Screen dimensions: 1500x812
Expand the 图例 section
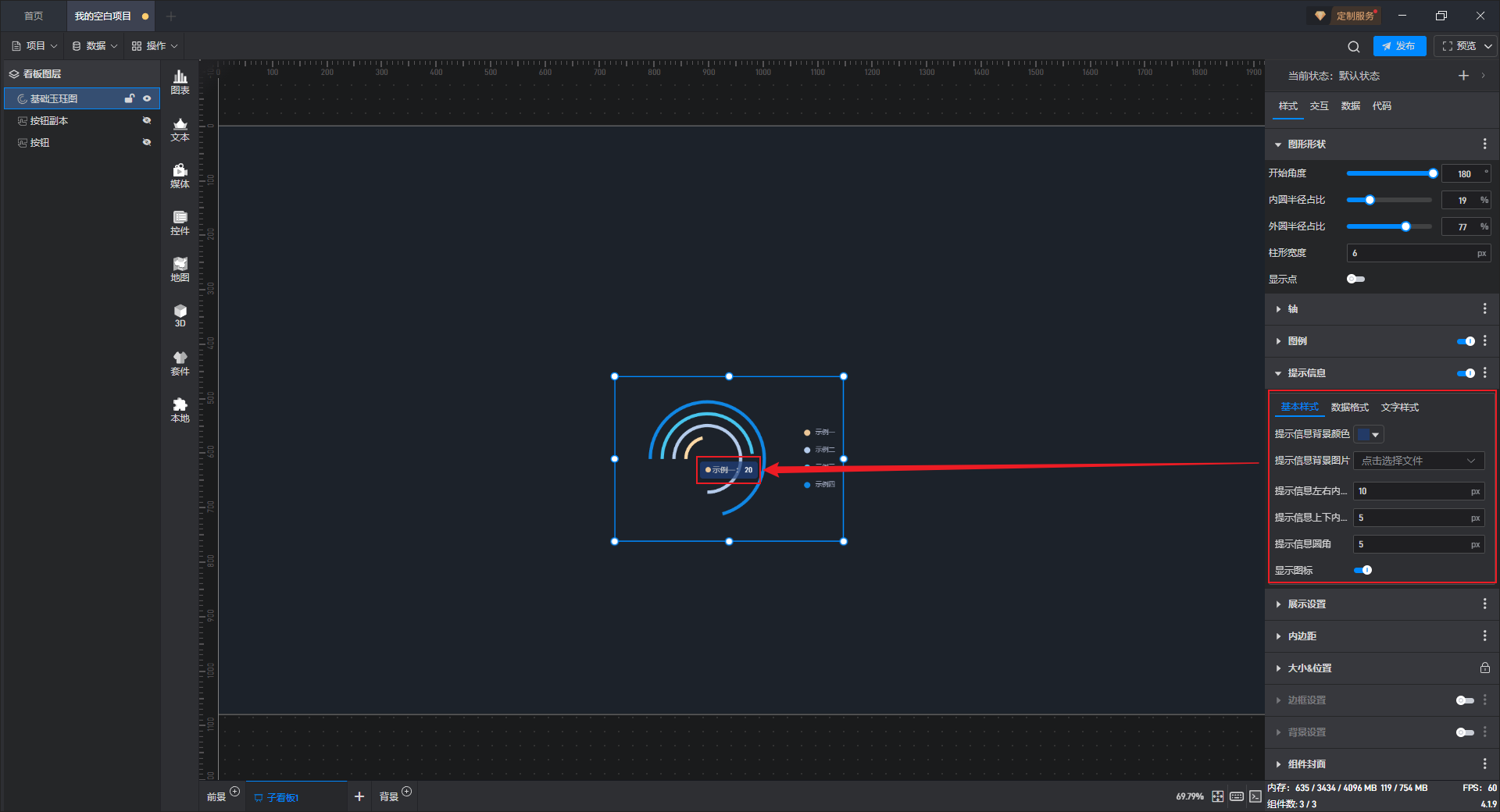click(1278, 341)
